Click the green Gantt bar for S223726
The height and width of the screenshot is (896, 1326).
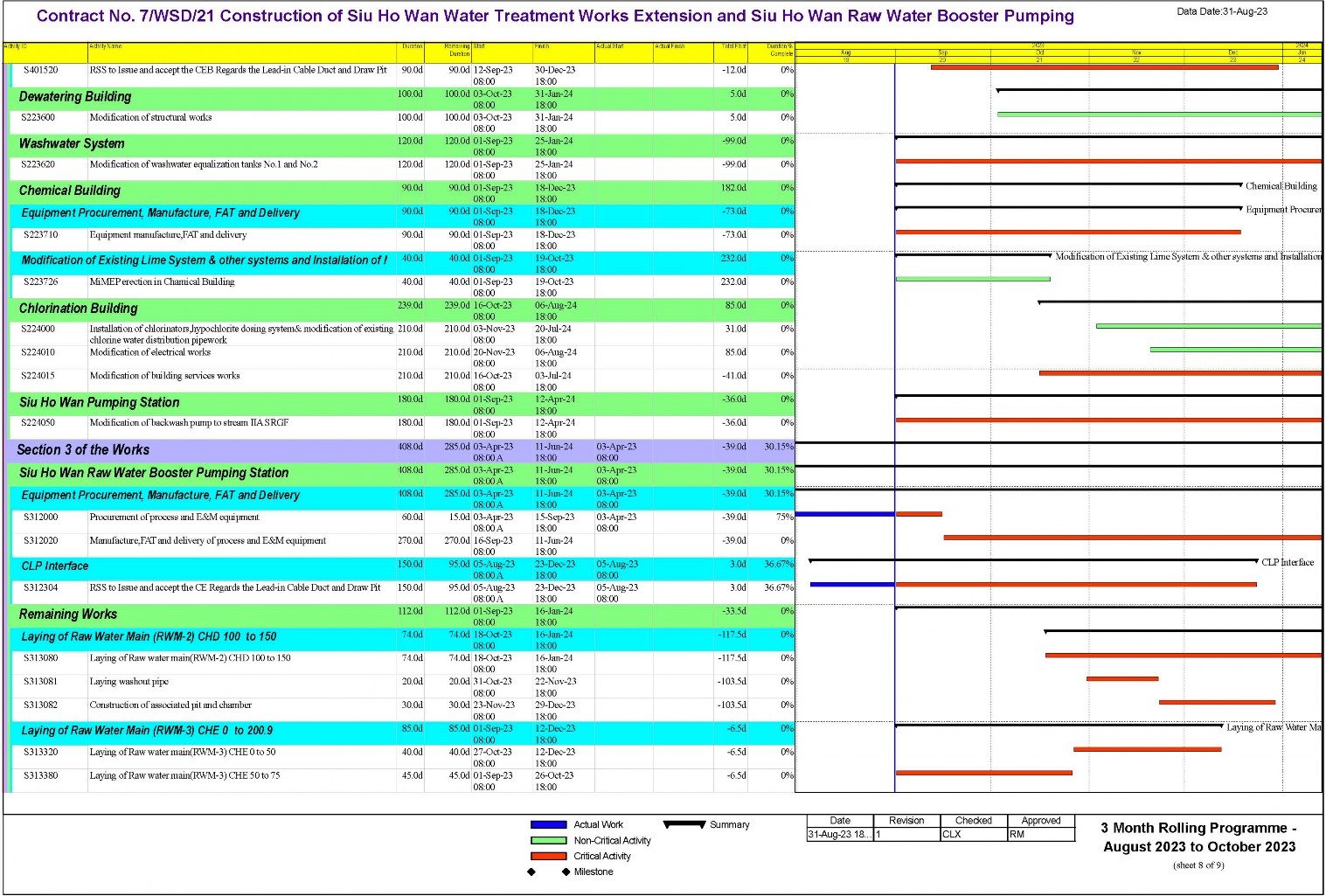[973, 279]
